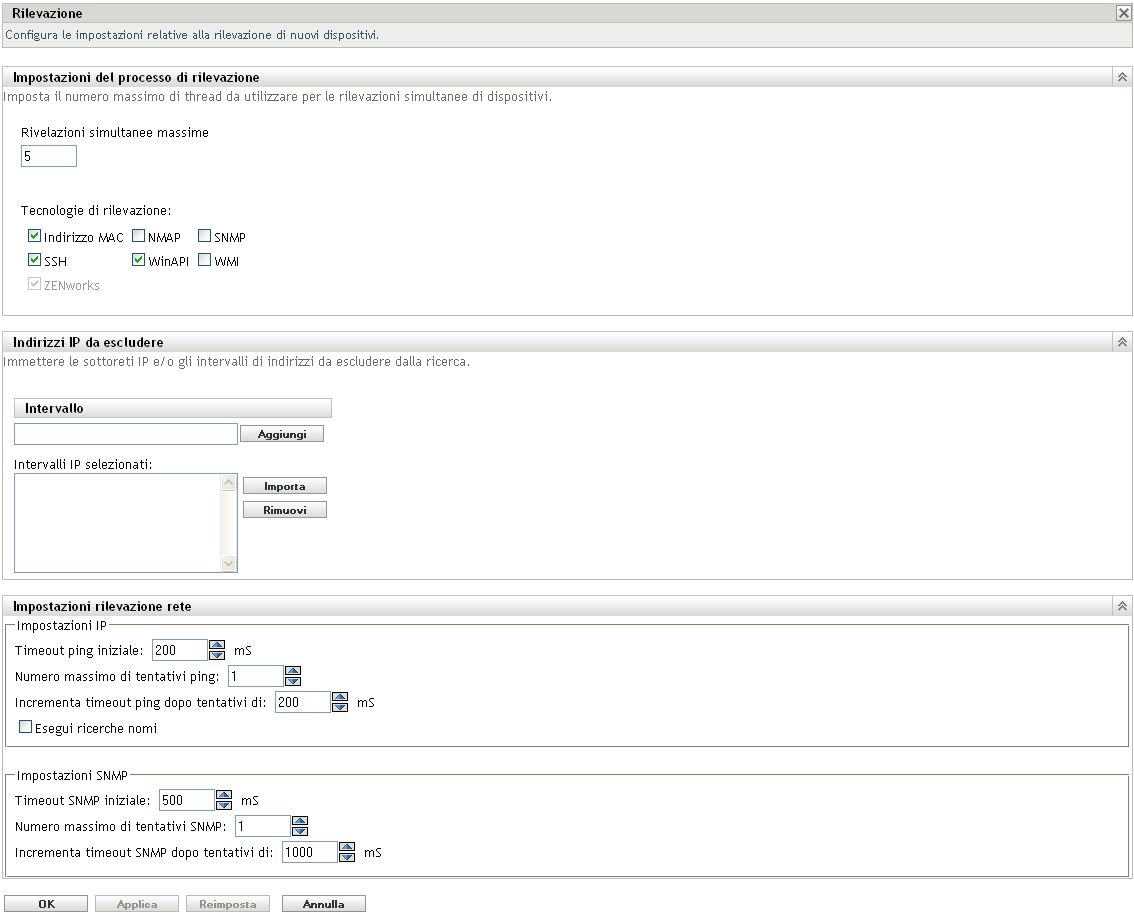
Task: Decrease maximum SNMP attempts
Action: [300, 831]
